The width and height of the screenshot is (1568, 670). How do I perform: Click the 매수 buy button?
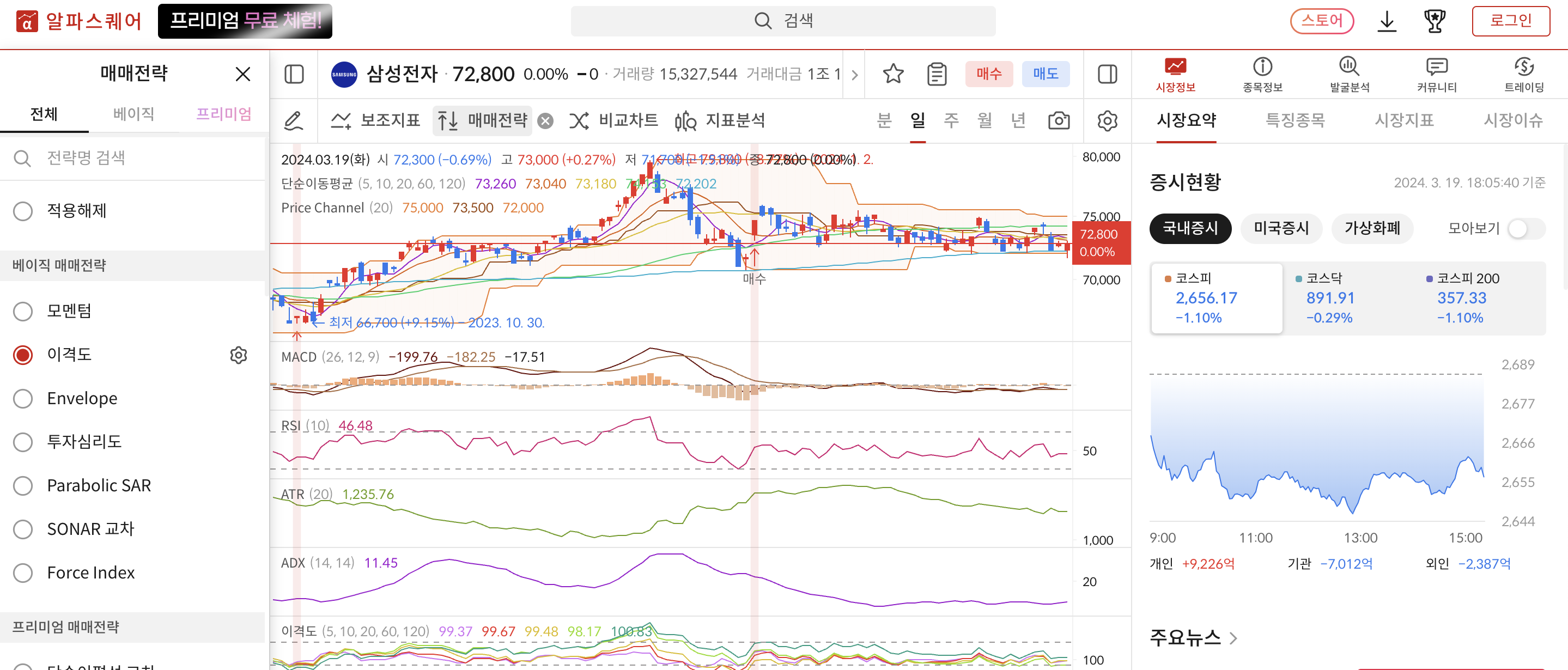(x=988, y=74)
